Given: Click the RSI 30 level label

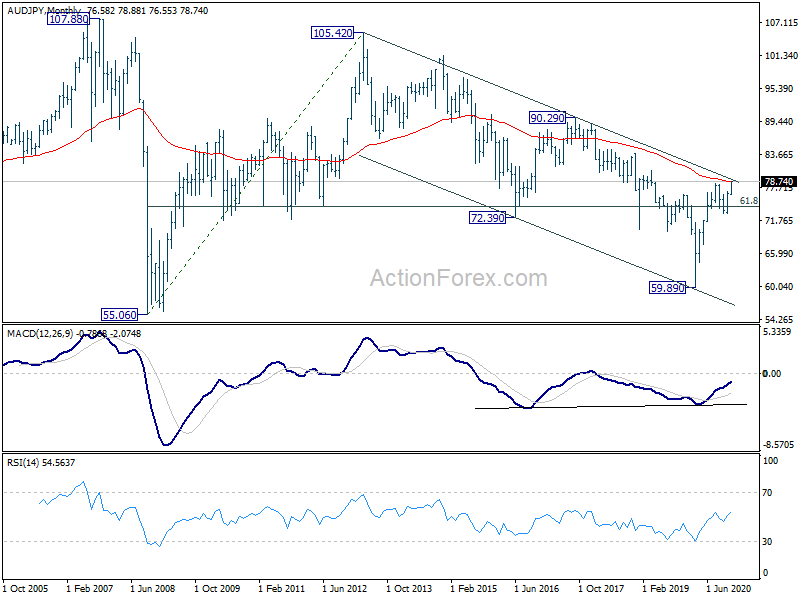Looking at the screenshot, I should pos(767,542).
